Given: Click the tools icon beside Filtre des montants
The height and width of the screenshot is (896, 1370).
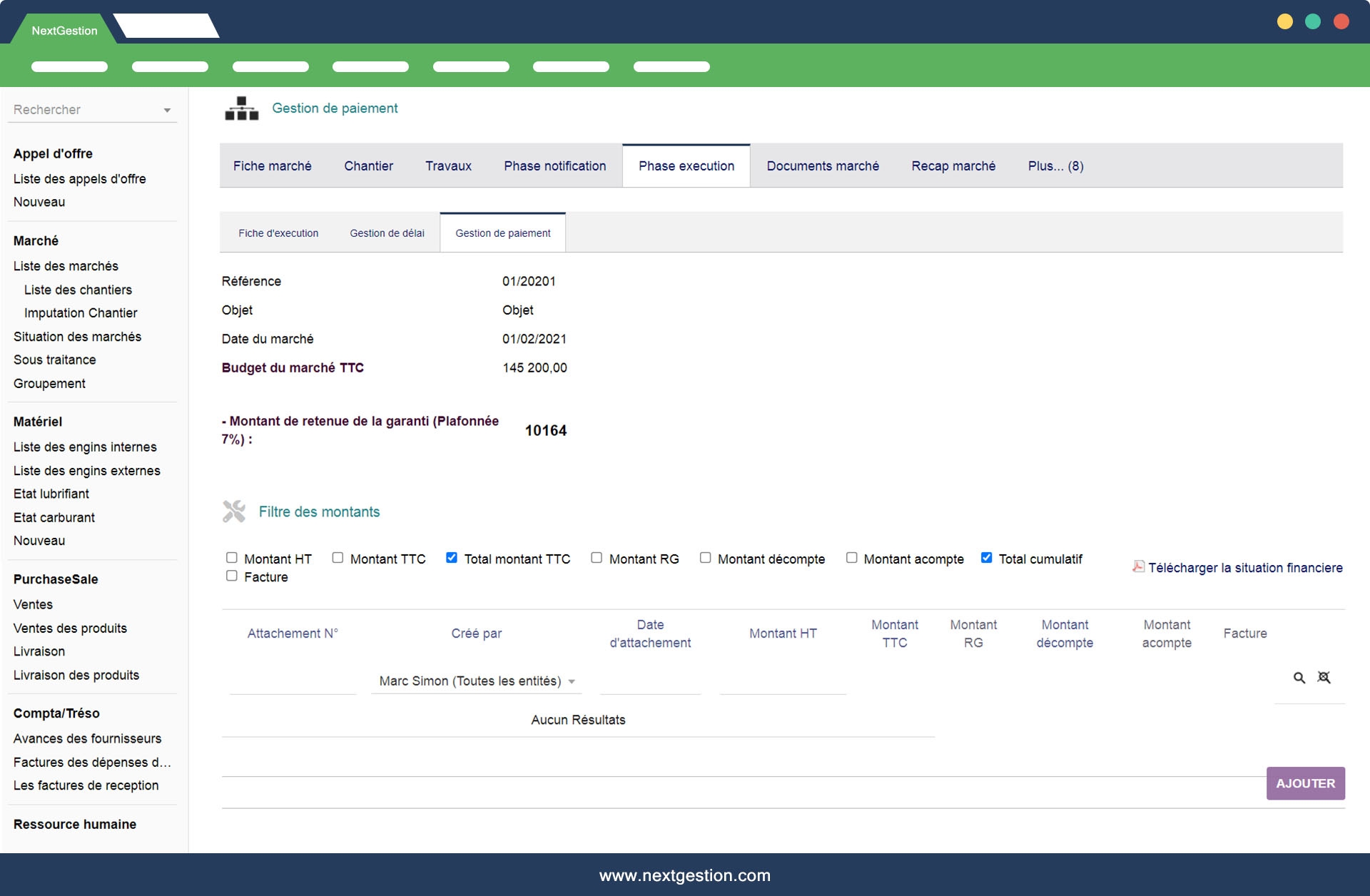Looking at the screenshot, I should (234, 511).
